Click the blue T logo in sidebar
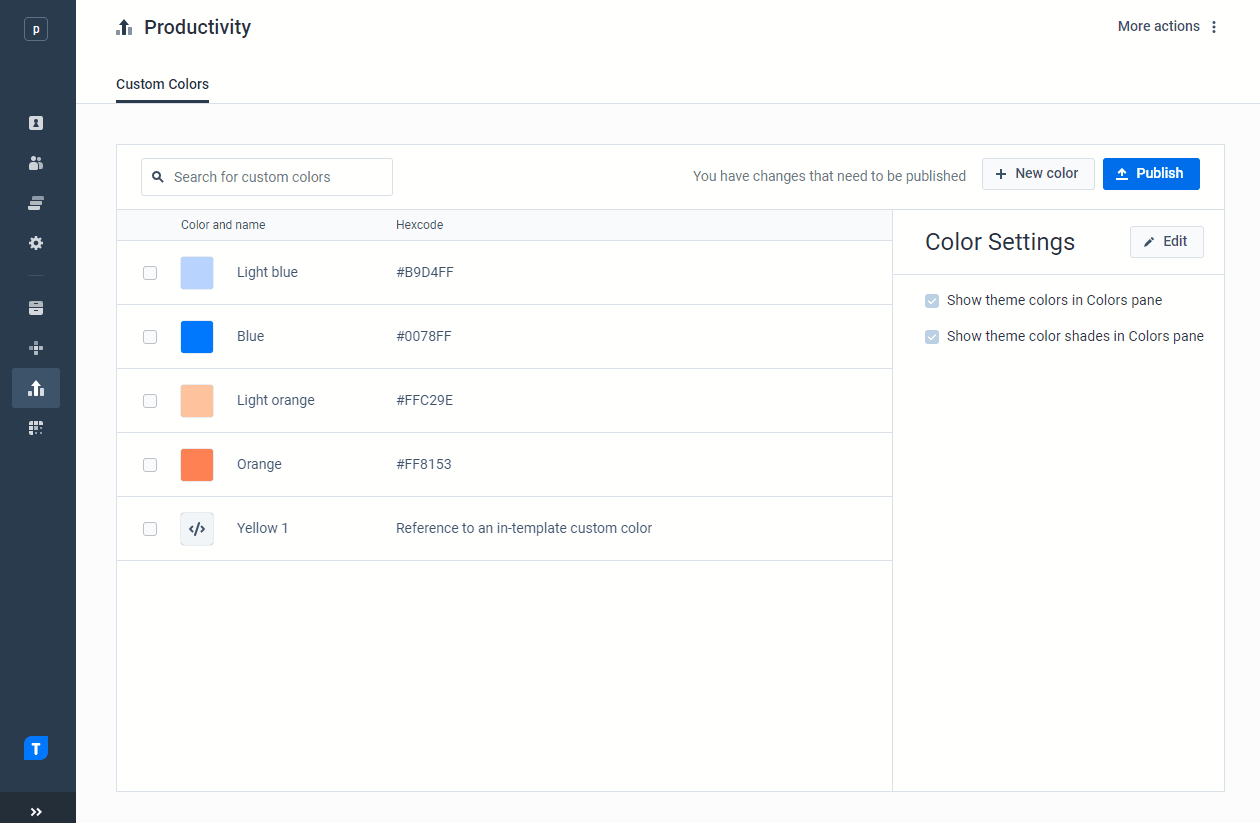Viewport: 1260px width, 823px height. click(x=36, y=748)
